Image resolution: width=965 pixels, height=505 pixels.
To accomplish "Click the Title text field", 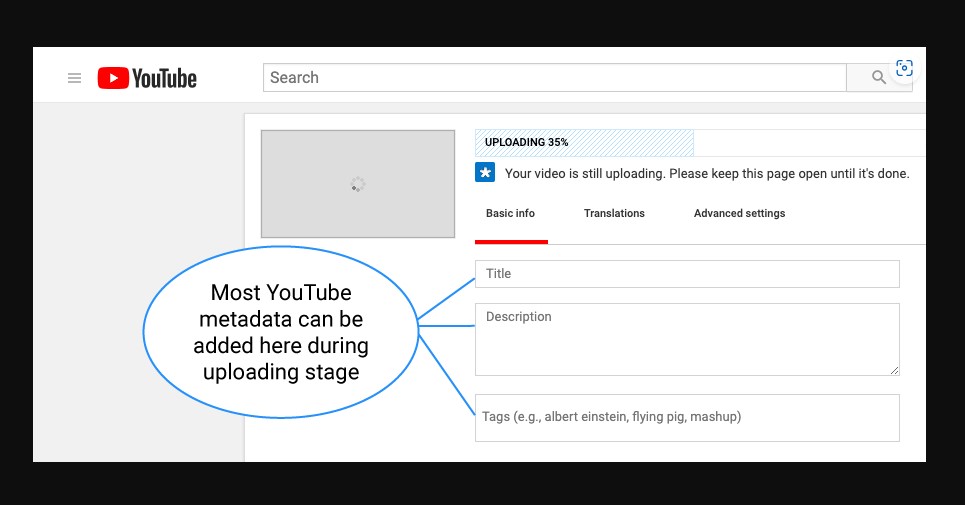I will (x=687, y=274).
